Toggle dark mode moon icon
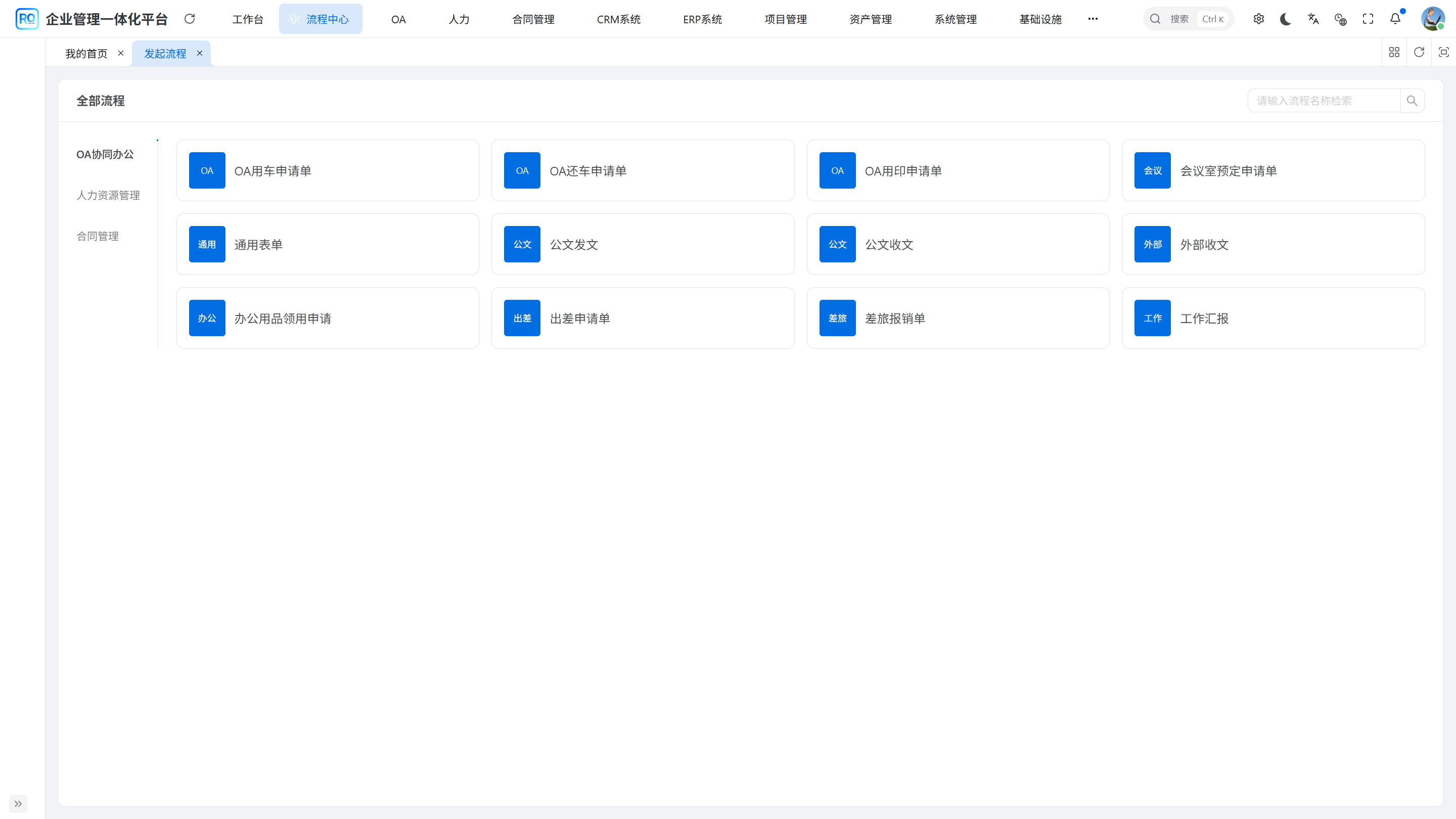This screenshot has width=1456, height=819. (1285, 19)
